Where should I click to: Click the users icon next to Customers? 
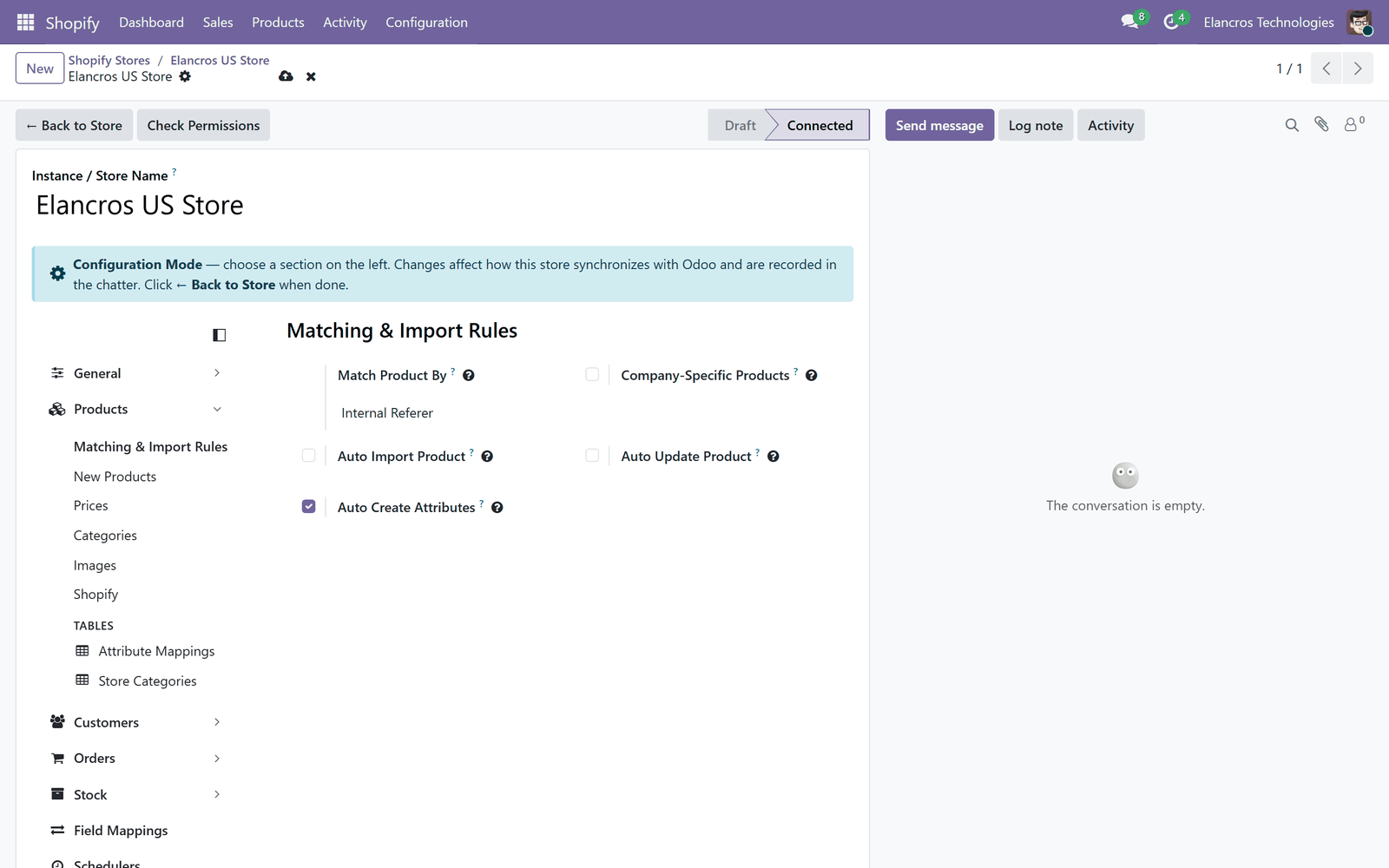pos(57,722)
